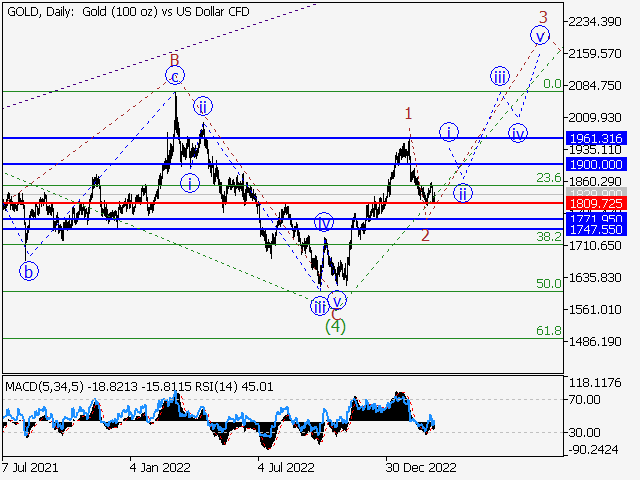Click the -90.2424 indicator scale value
Screen dimensions: 640x480
(593, 450)
